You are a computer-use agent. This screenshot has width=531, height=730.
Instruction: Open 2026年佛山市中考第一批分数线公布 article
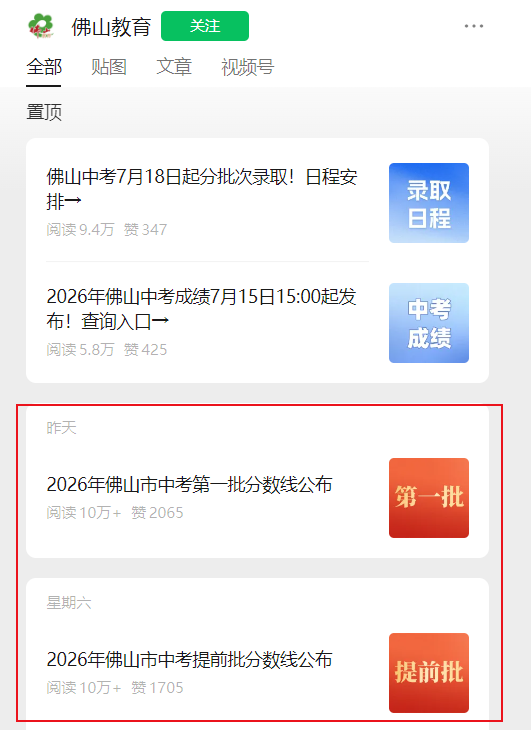(x=189, y=485)
